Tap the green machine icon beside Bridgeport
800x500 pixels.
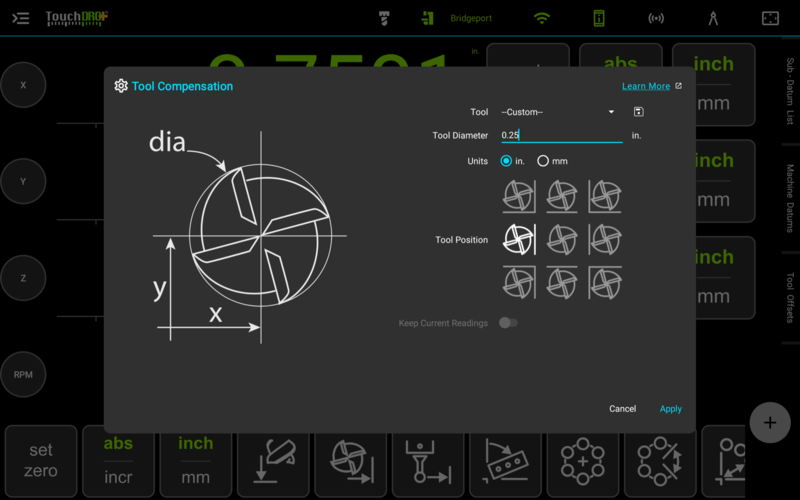click(x=428, y=18)
